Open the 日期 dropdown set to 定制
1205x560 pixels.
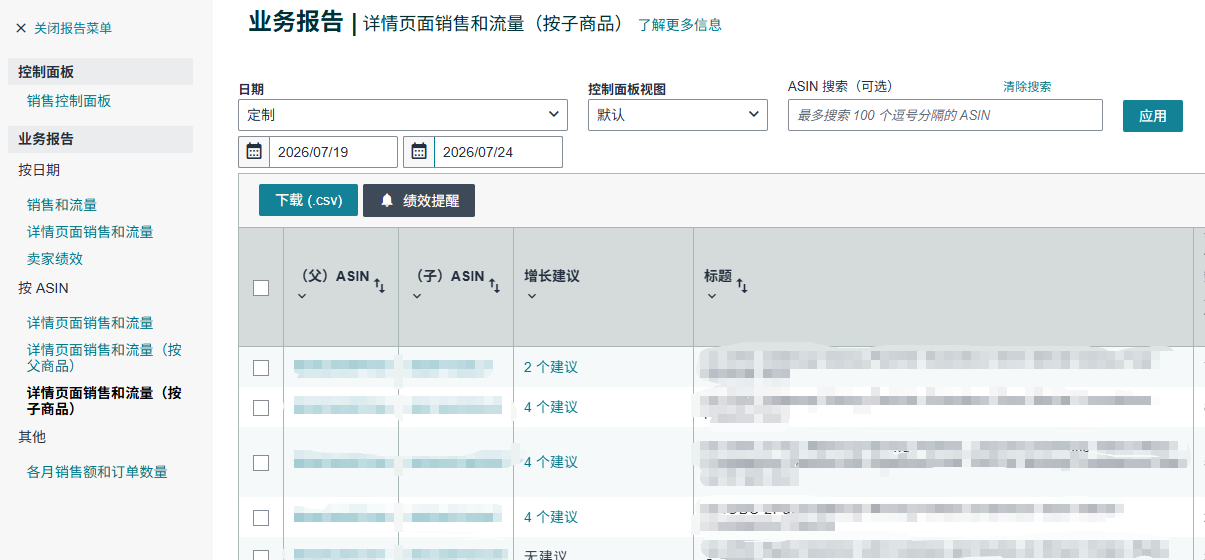pos(403,115)
